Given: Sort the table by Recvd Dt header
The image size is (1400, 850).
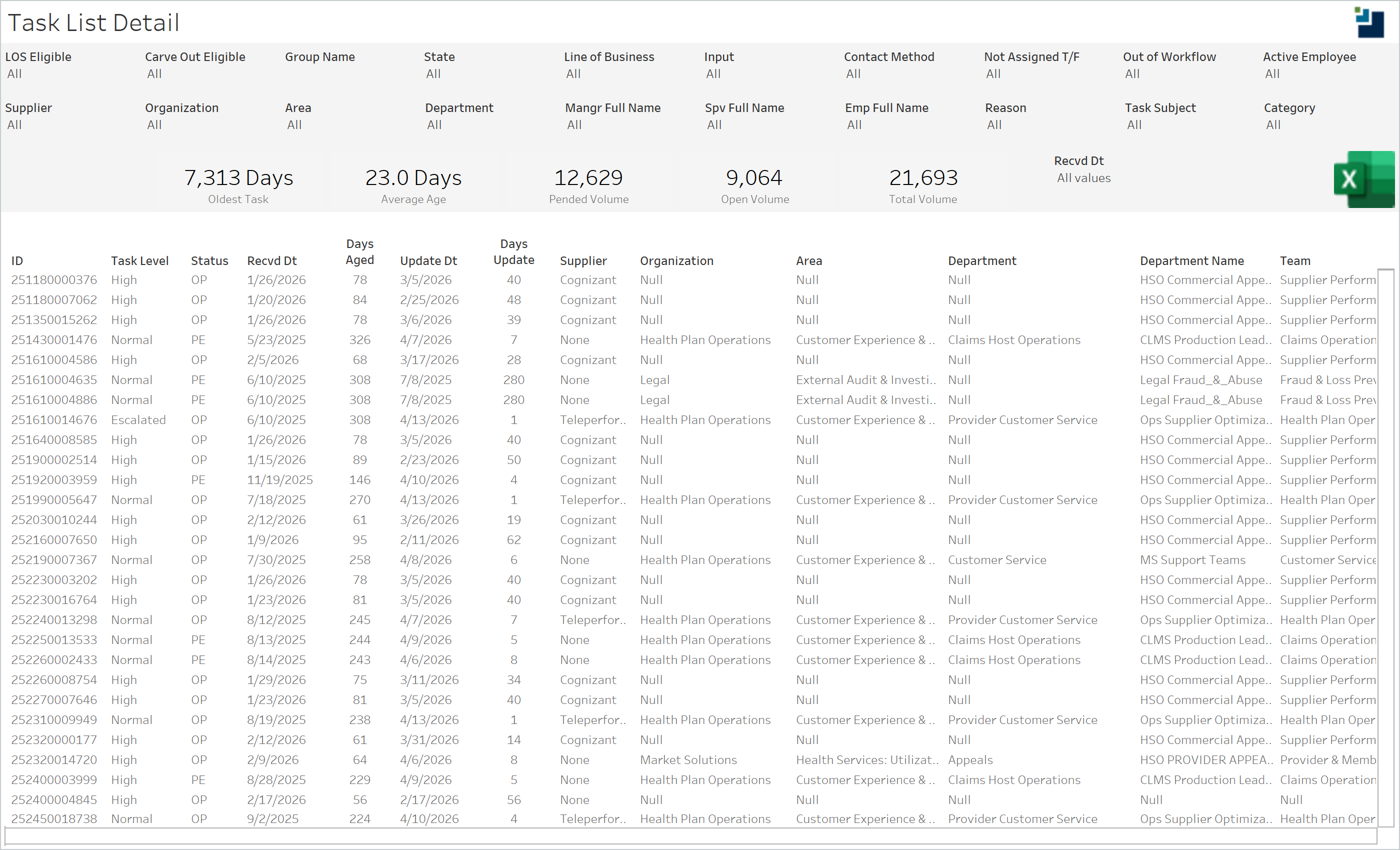Looking at the screenshot, I should [x=271, y=260].
